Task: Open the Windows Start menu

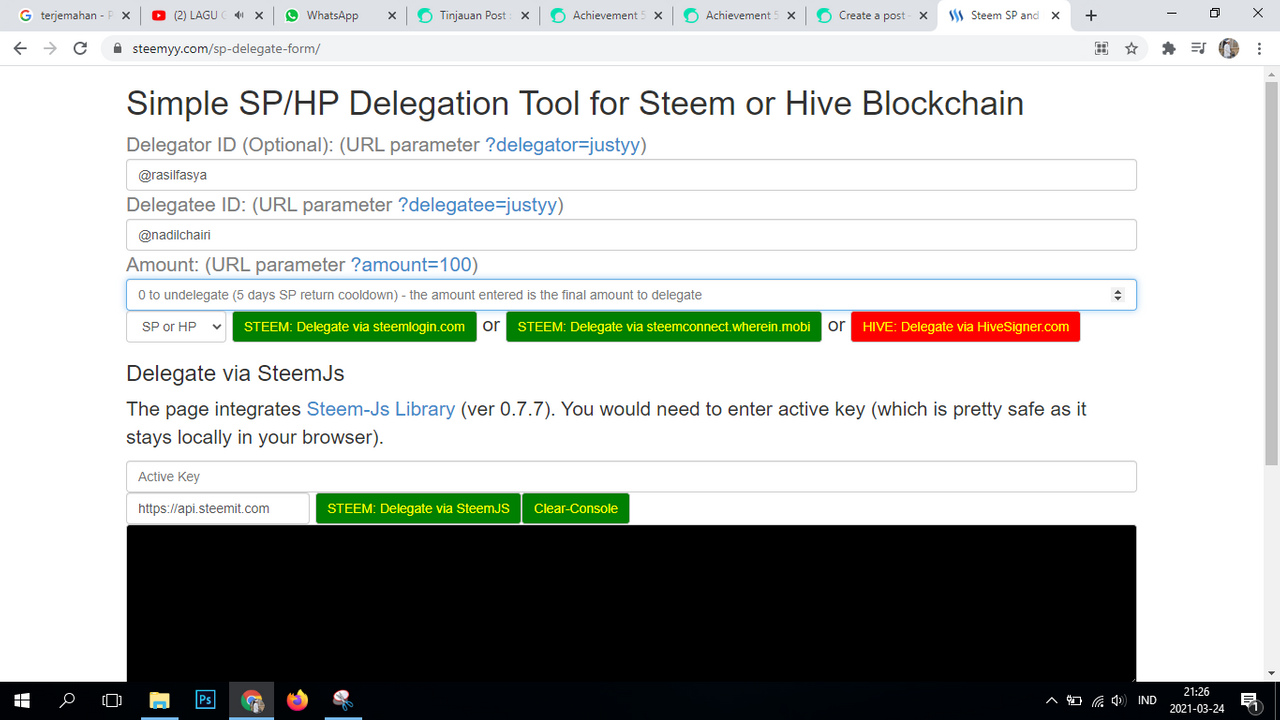Action: 22,700
